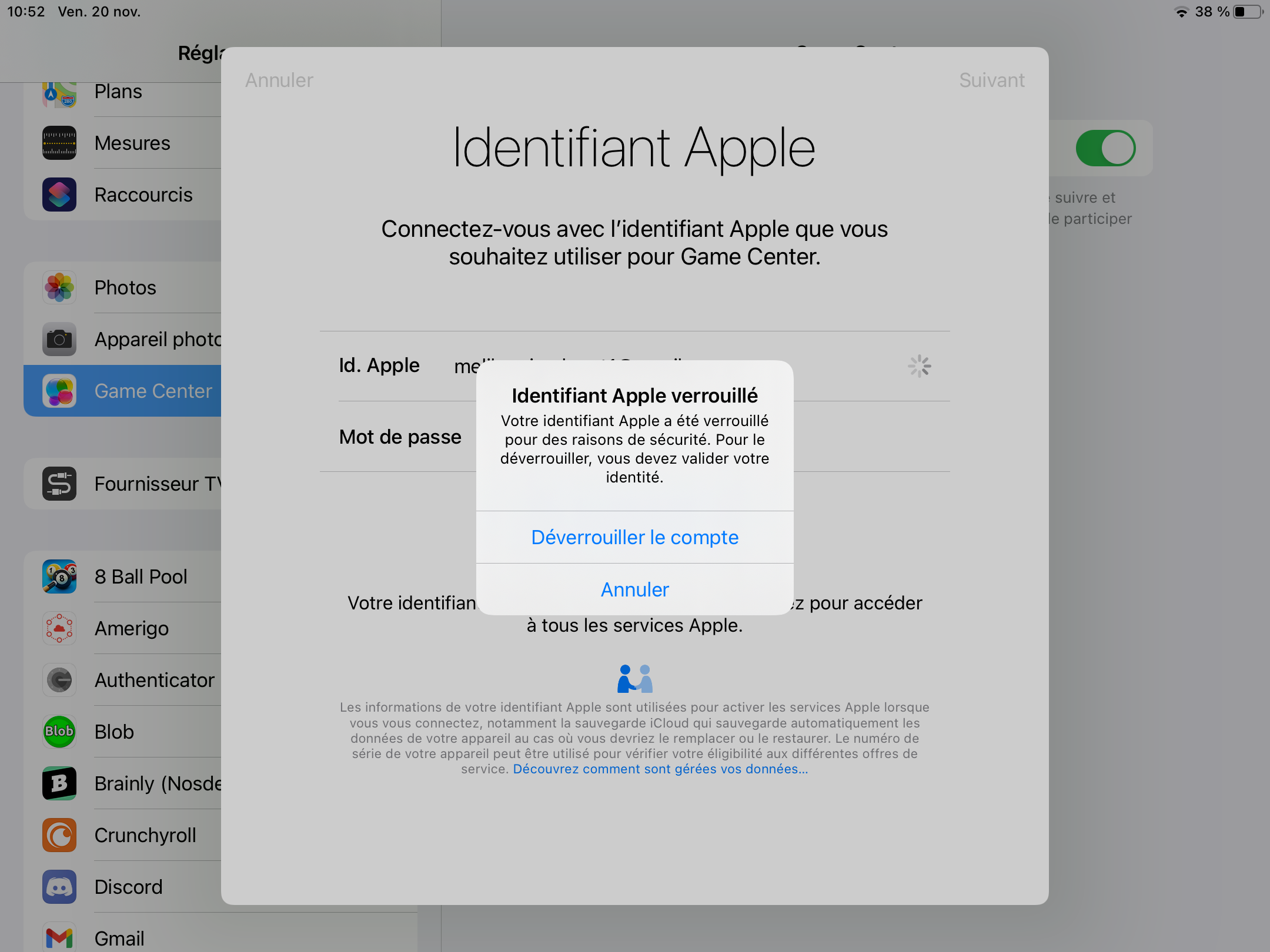Viewport: 1270px width, 952px height.
Task: Select Game Center icon in sidebar
Action: click(x=59, y=391)
